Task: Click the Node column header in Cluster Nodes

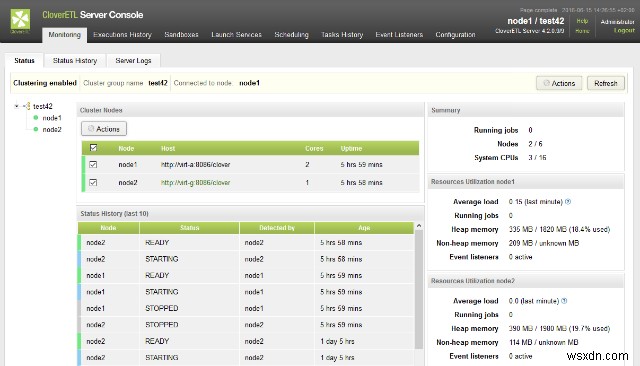Action: point(126,149)
